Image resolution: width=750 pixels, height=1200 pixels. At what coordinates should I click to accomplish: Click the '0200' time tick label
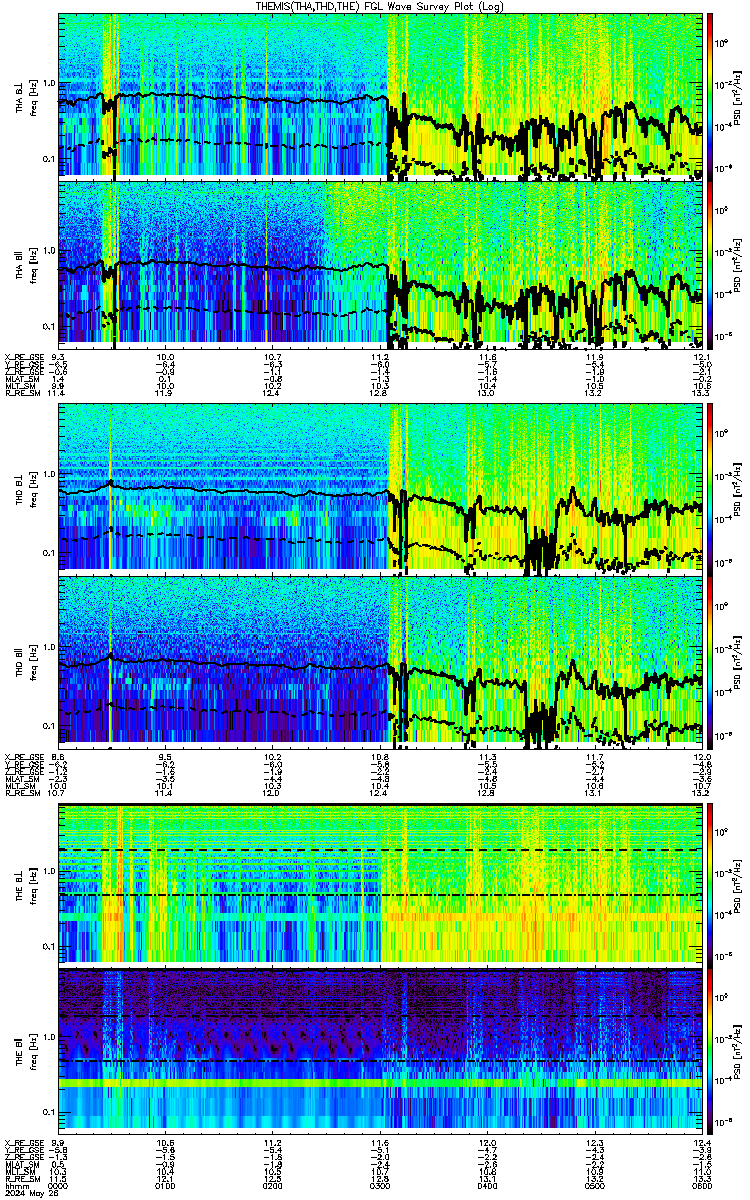point(273,1184)
